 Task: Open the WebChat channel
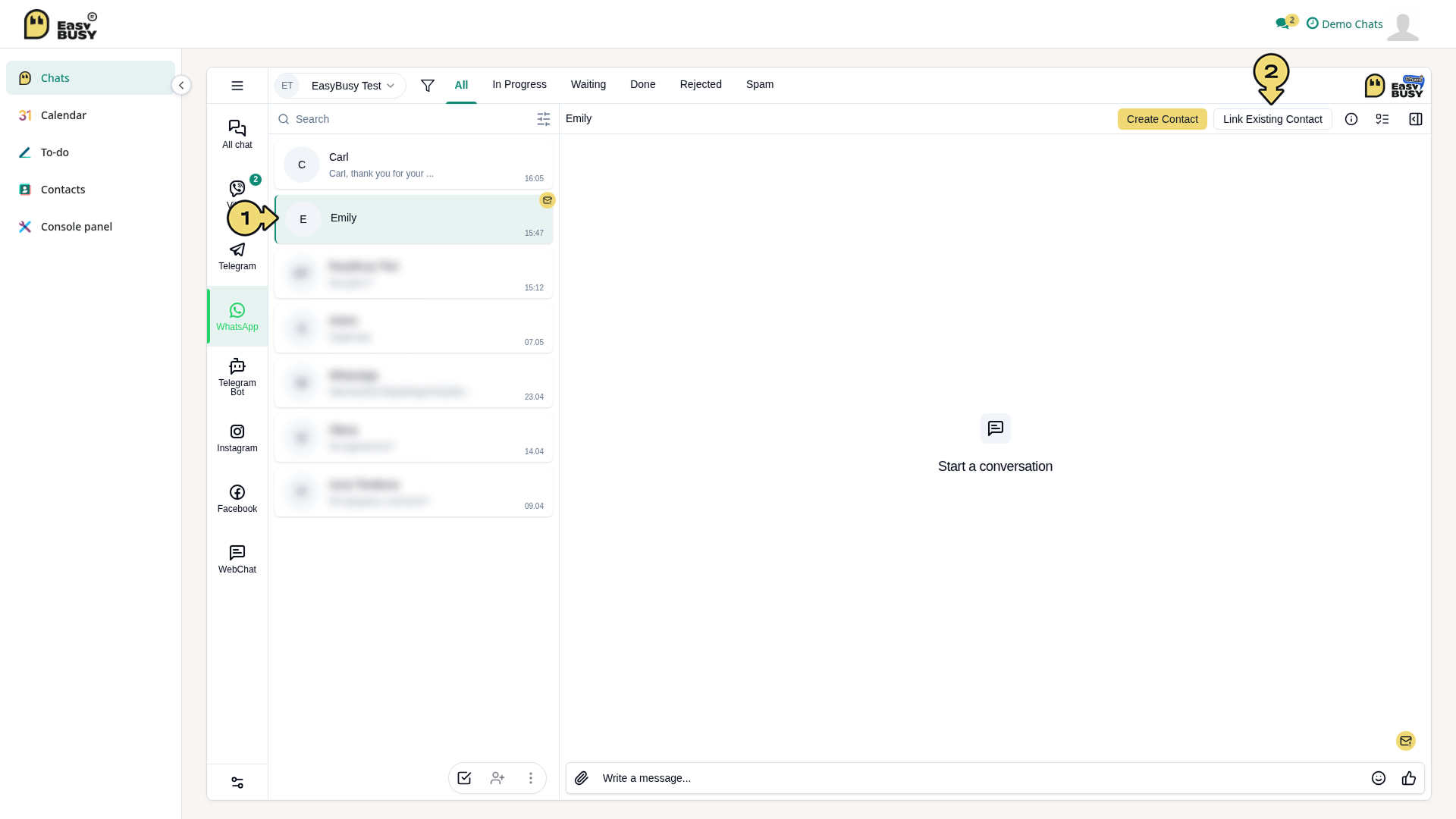[x=237, y=559]
